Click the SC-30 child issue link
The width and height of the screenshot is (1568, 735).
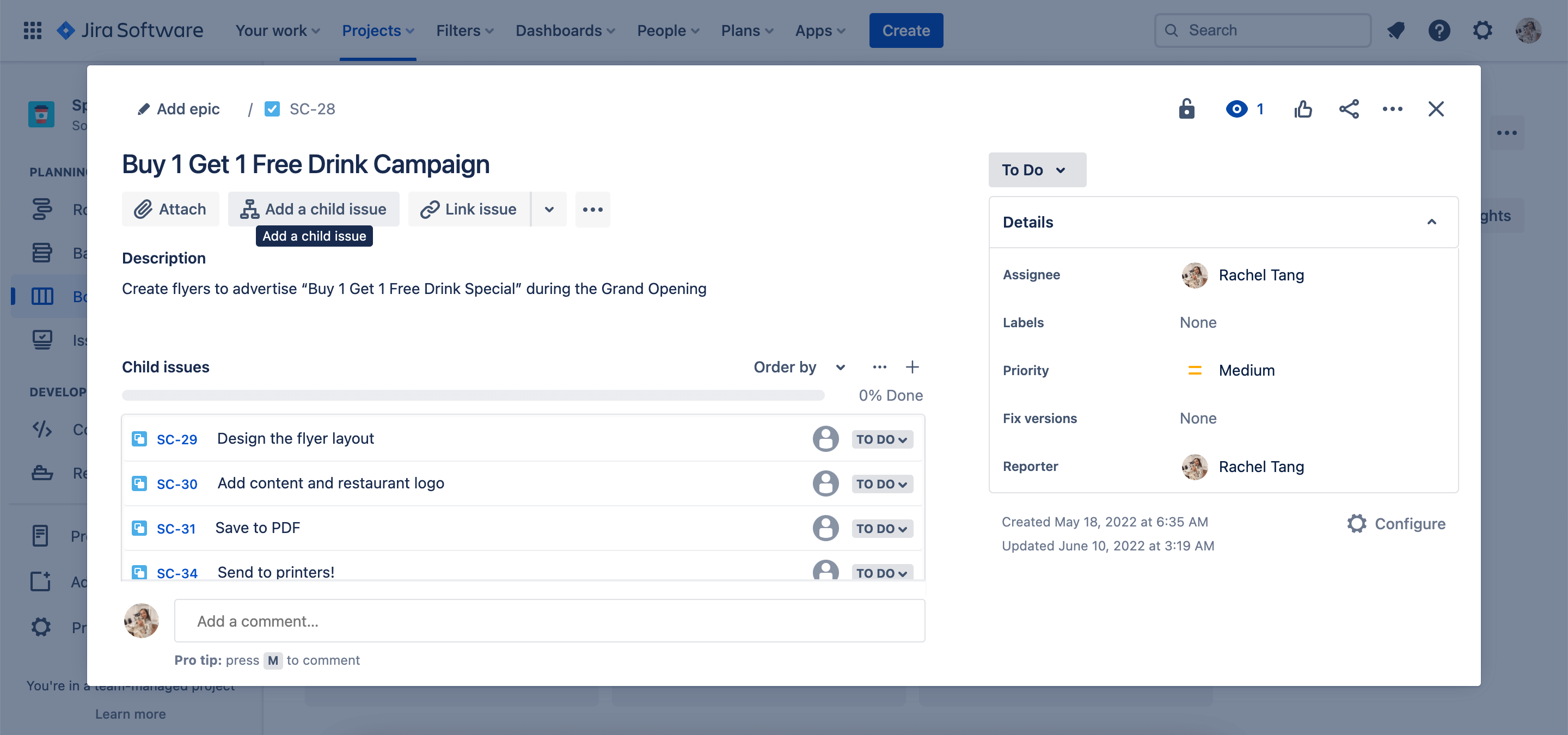[177, 483]
